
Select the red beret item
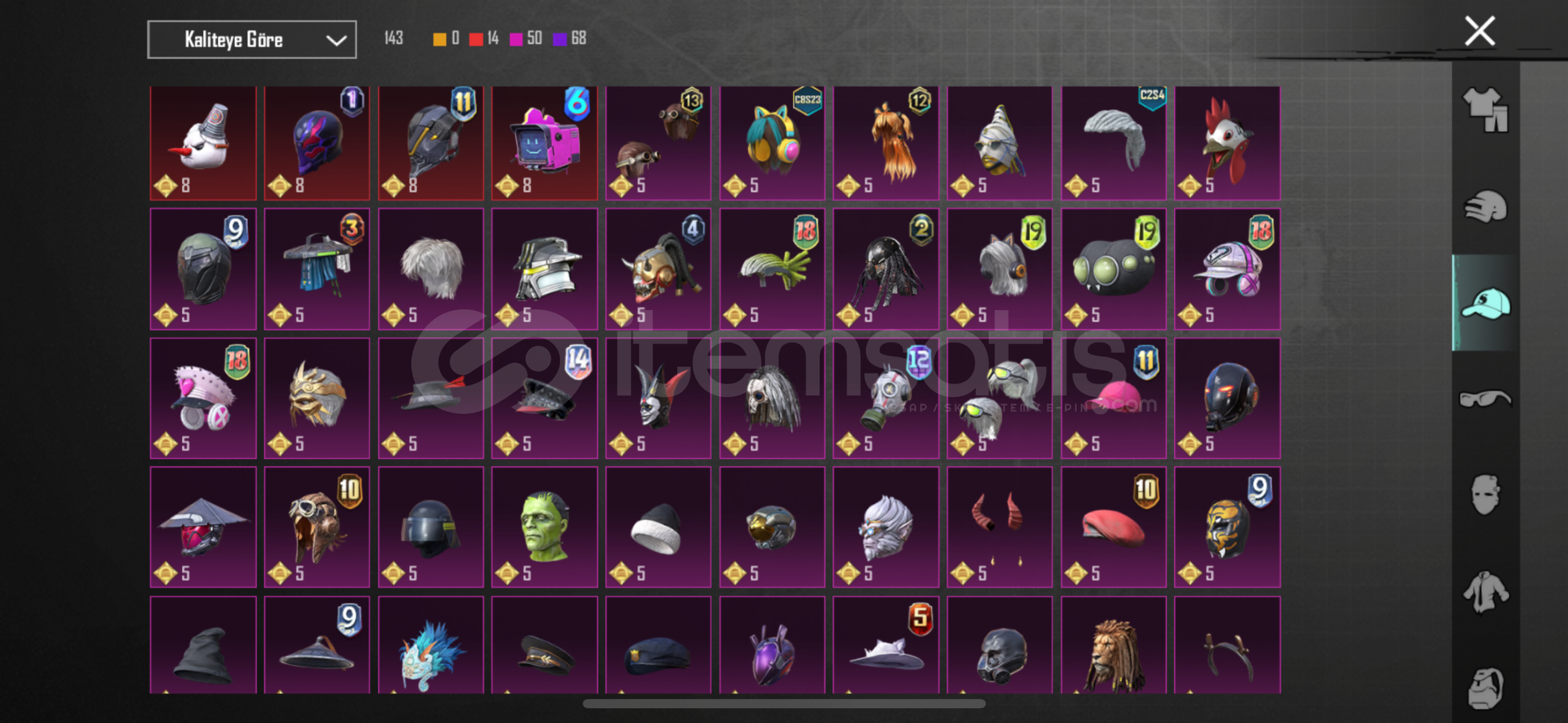(x=1113, y=527)
